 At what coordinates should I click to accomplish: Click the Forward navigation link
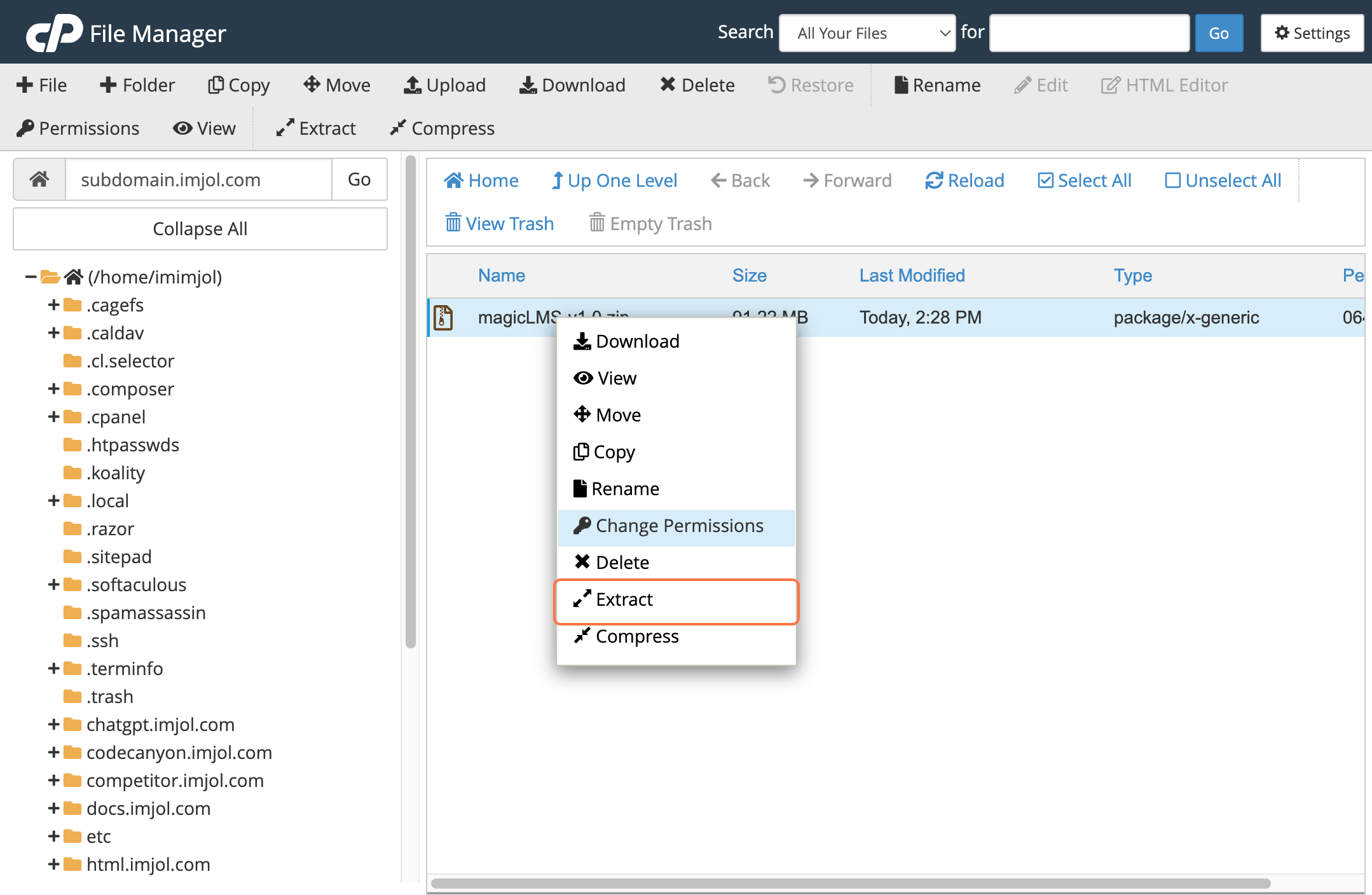(847, 181)
